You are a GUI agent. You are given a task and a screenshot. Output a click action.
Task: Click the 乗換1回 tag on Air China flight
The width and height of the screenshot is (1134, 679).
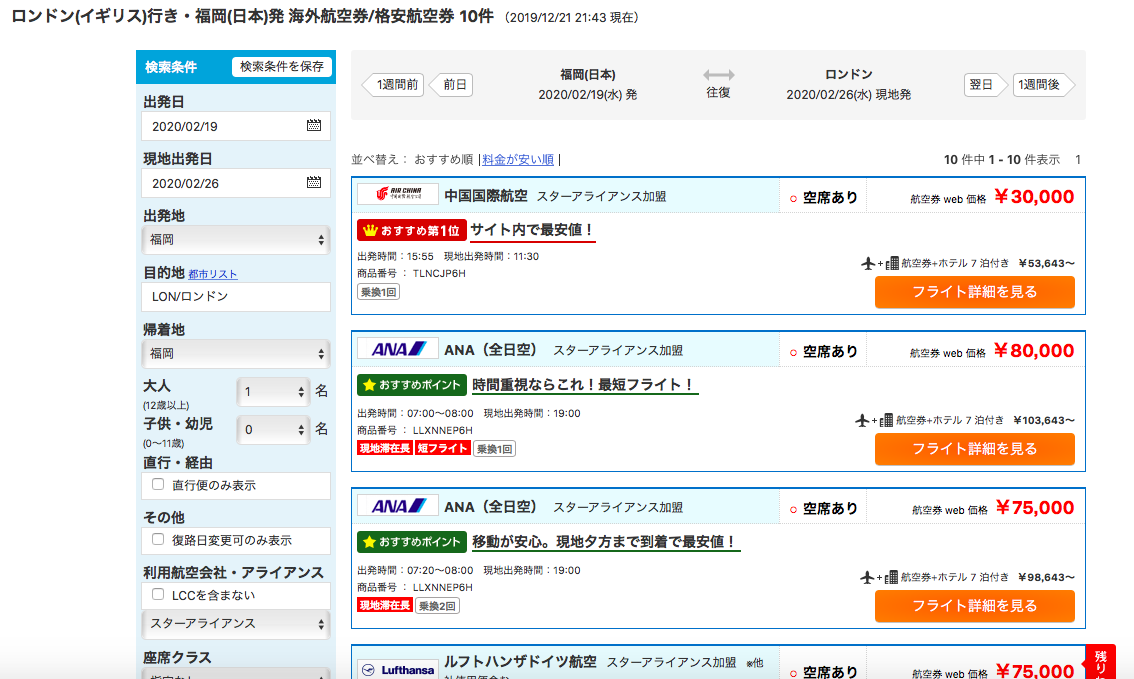pos(378,292)
